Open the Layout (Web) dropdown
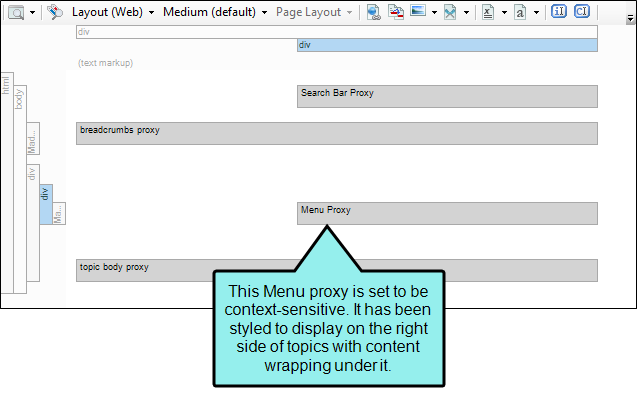The height and width of the screenshot is (396, 637). click(113, 12)
